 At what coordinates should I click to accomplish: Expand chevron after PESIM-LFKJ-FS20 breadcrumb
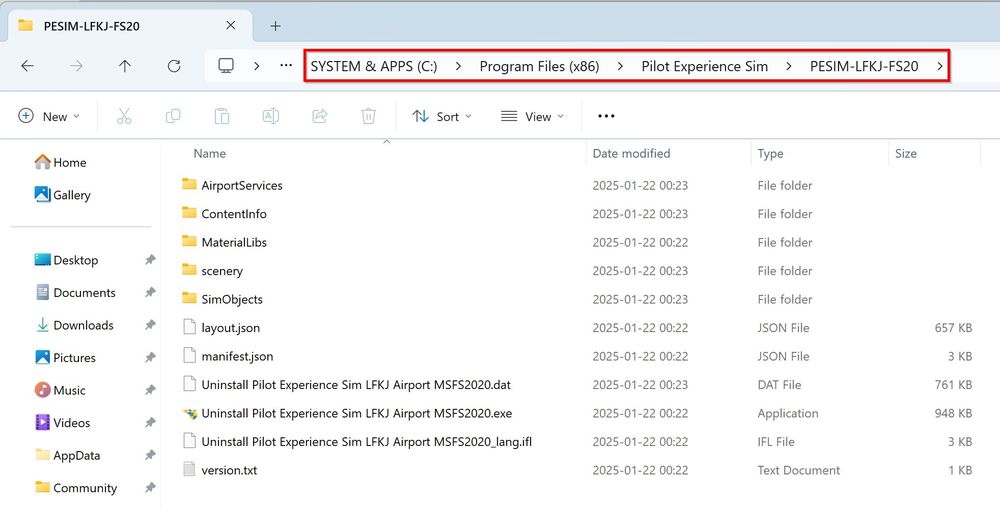pyautogui.click(x=940, y=66)
